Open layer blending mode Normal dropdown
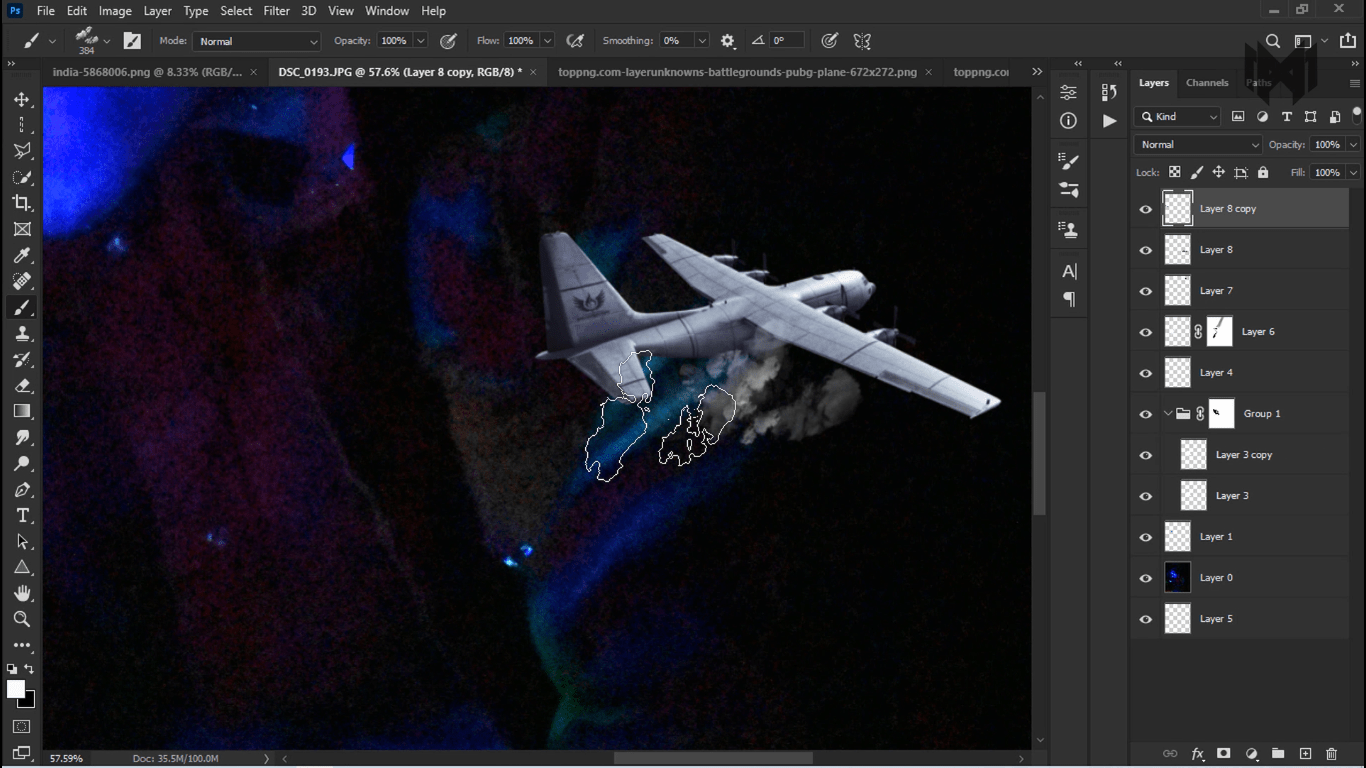This screenshot has width=1366, height=768. (x=1198, y=145)
